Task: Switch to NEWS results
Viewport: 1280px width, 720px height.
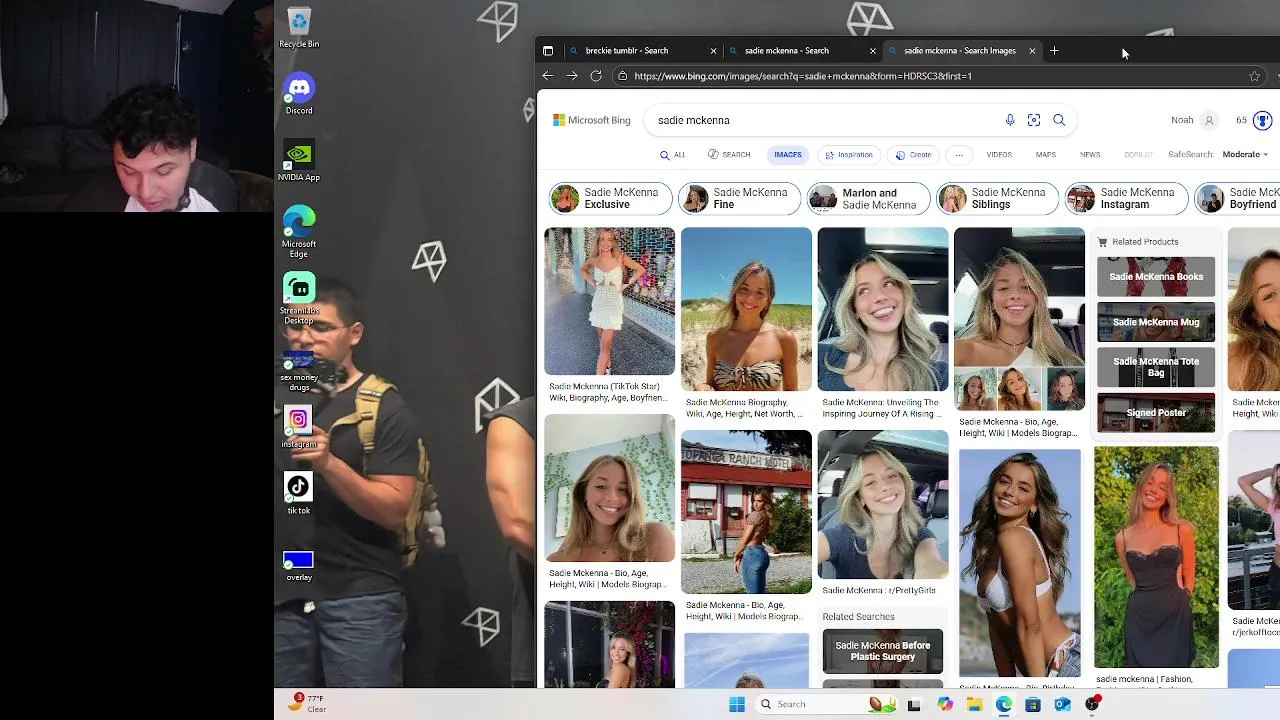Action: coord(1090,155)
